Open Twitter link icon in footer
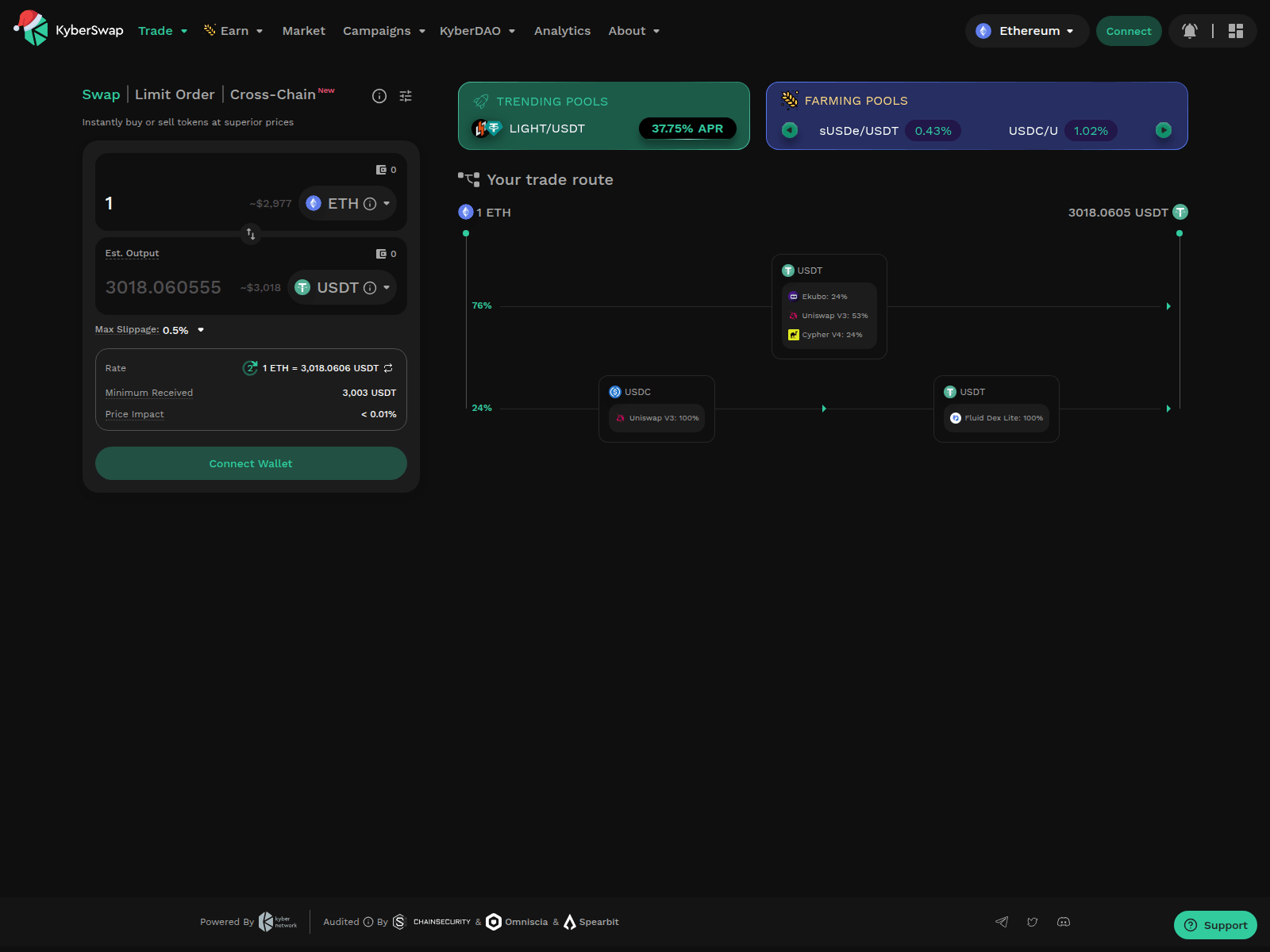 (x=1033, y=922)
